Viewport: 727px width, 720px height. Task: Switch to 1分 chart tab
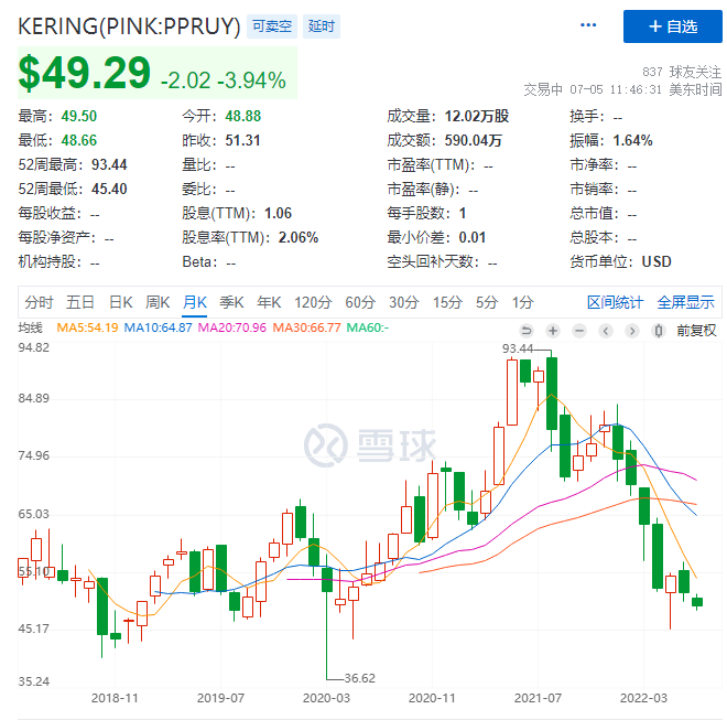[523, 302]
